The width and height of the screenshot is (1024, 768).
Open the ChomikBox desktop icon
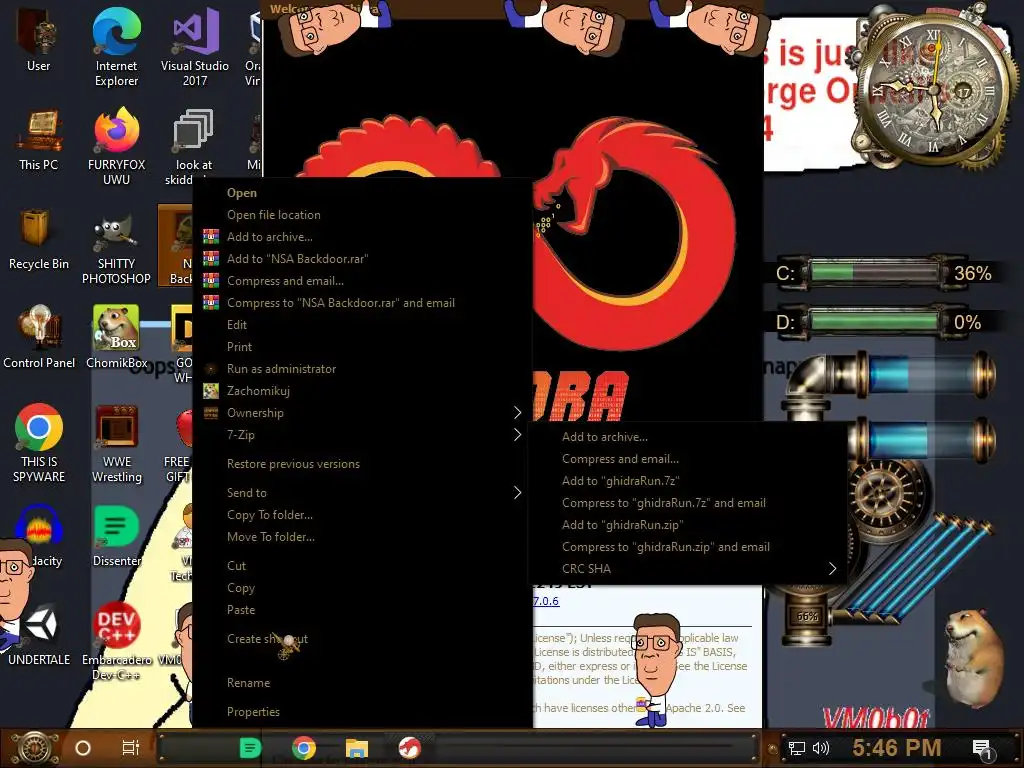pos(116,338)
